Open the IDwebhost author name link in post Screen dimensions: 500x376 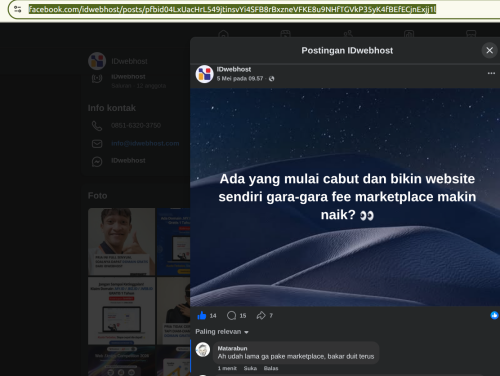[234, 69]
